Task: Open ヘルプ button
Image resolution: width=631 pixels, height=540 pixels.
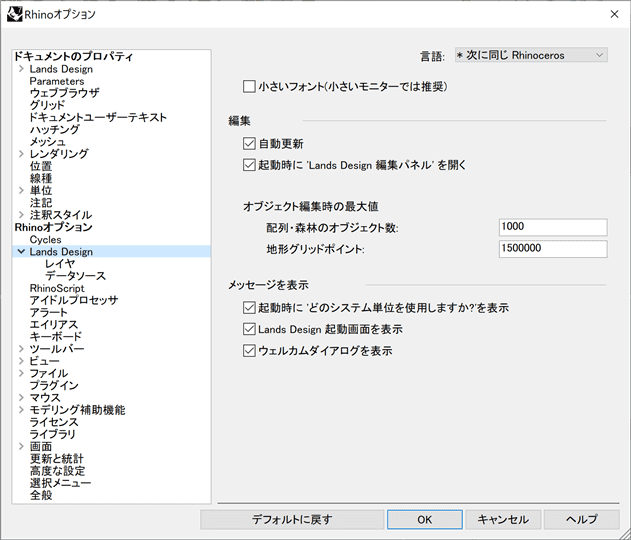Action: point(582,519)
